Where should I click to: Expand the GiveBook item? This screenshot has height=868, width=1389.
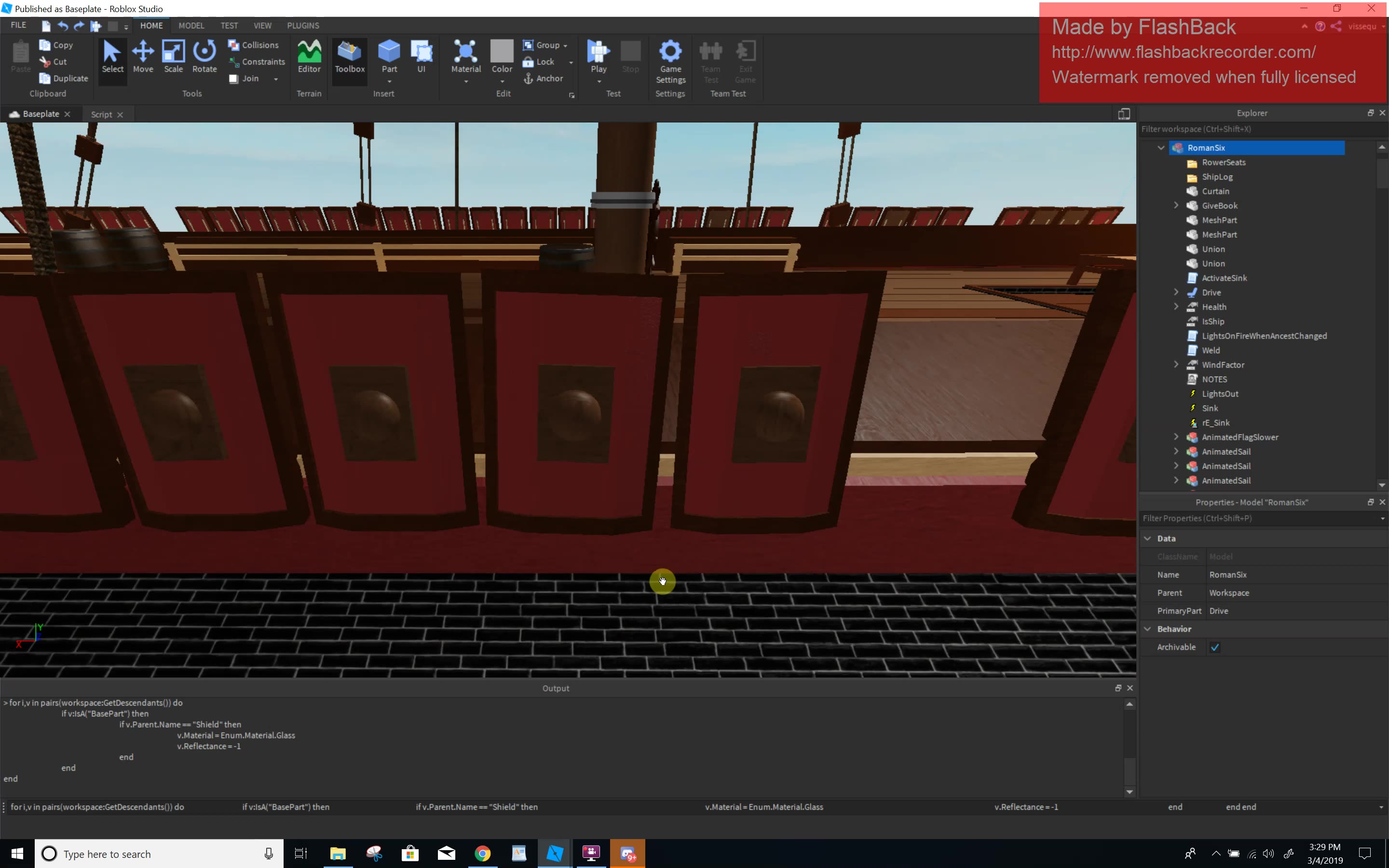pos(1175,205)
